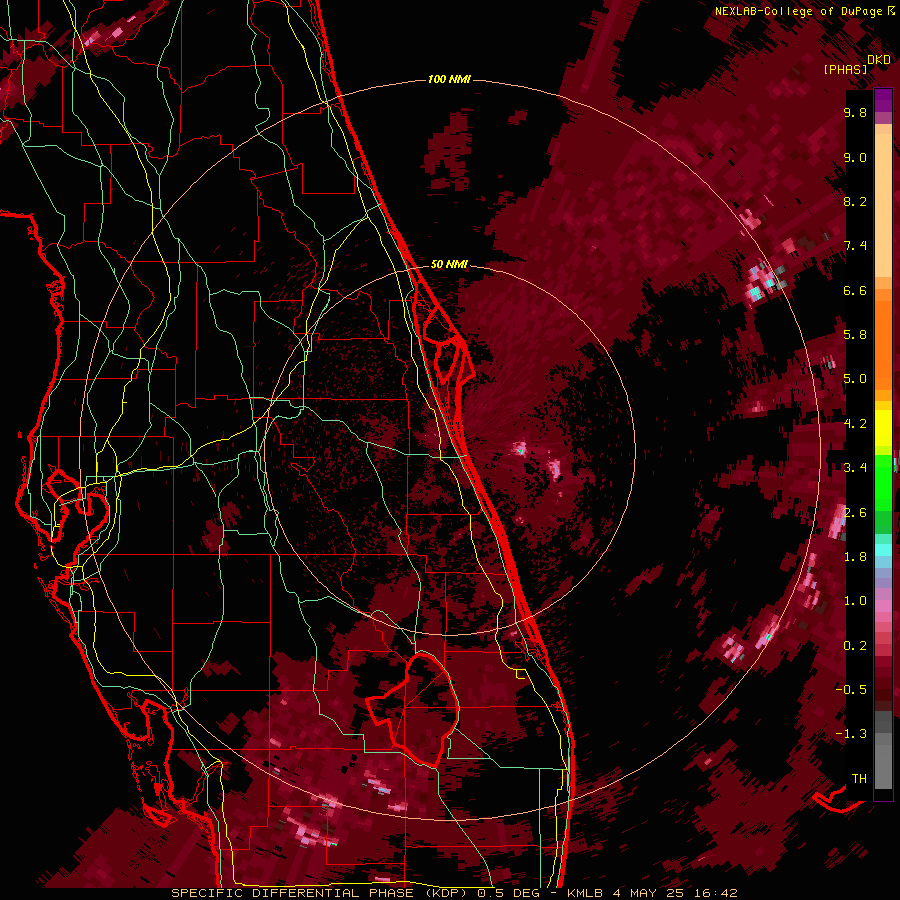Viewport: 900px width, 900px height.
Task: Click the 8.2 value on color scale
Action: point(855,202)
